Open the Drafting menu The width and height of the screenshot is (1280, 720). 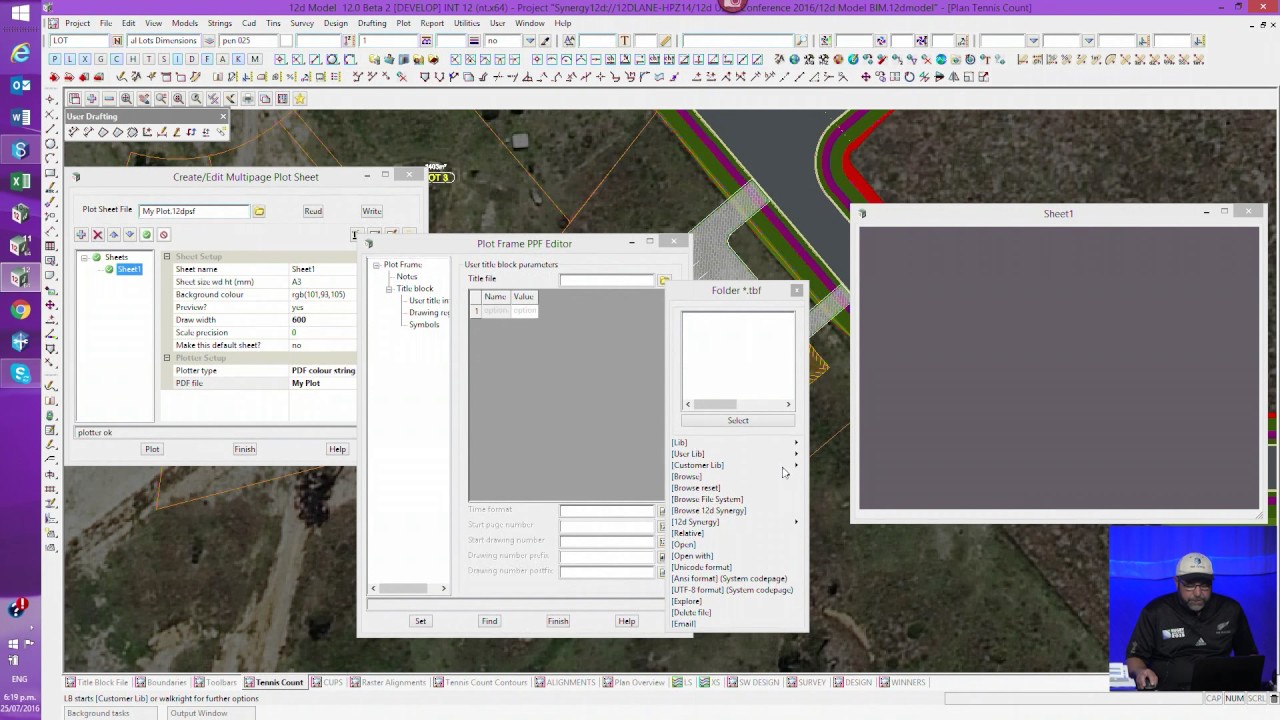click(x=372, y=23)
